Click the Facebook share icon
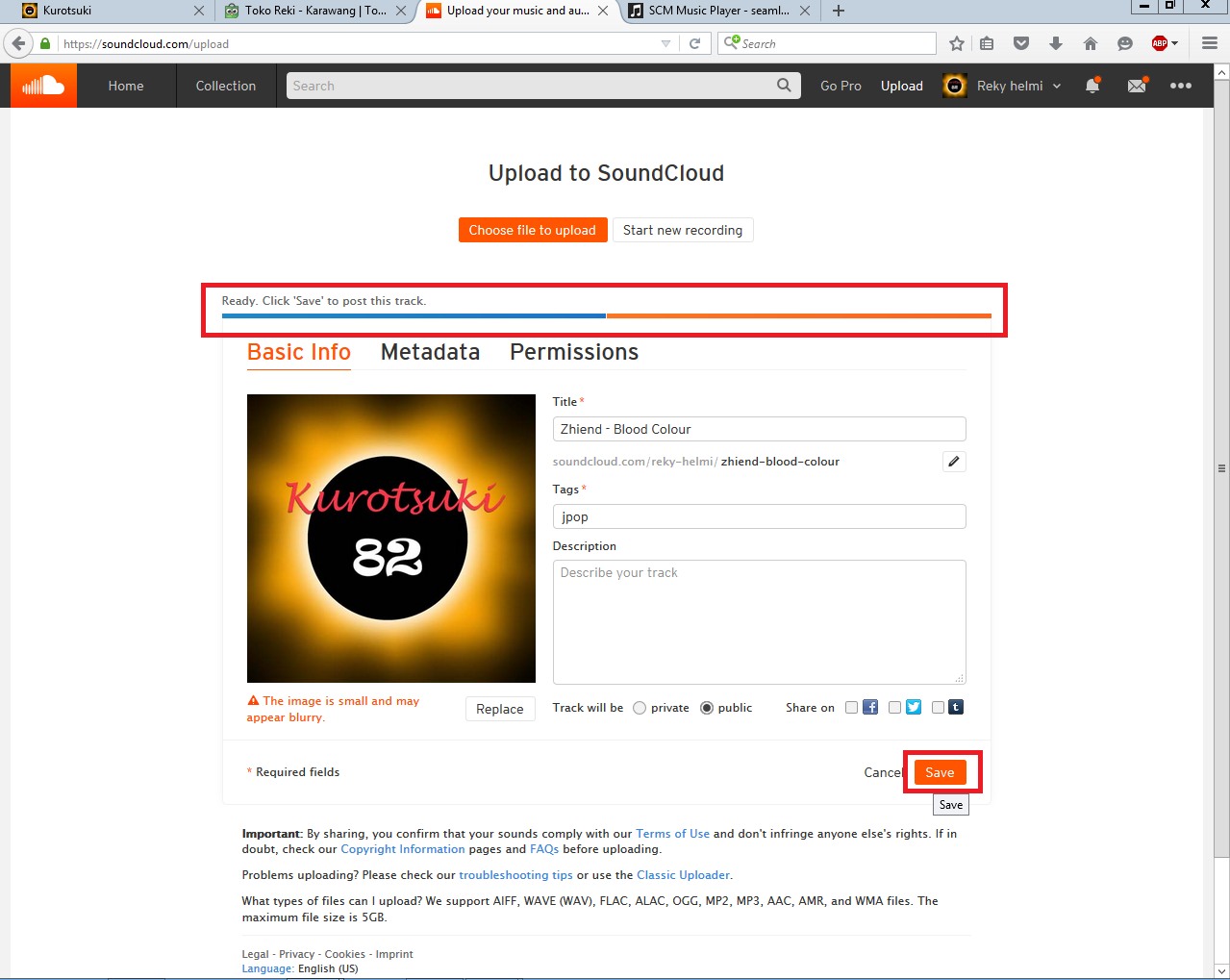This screenshot has width=1230, height=980. pyautogui.click(x=870, y=707)
